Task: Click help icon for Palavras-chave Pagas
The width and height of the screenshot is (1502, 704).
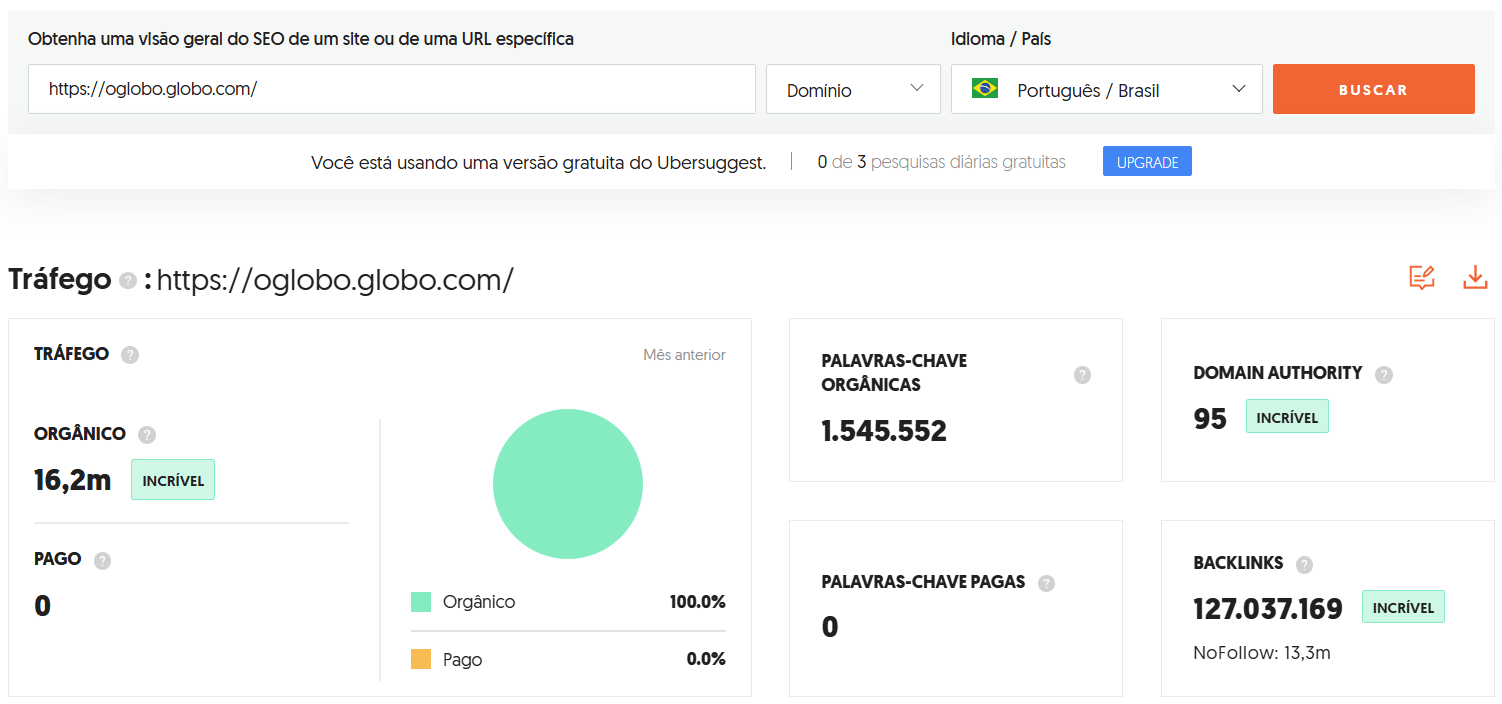Action: click(x=1046, y=584)
